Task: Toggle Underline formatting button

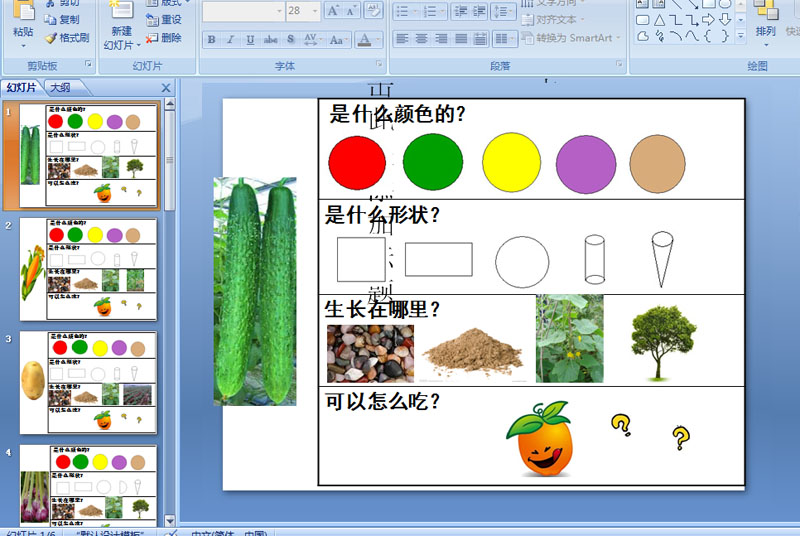Action: (250, 39)
